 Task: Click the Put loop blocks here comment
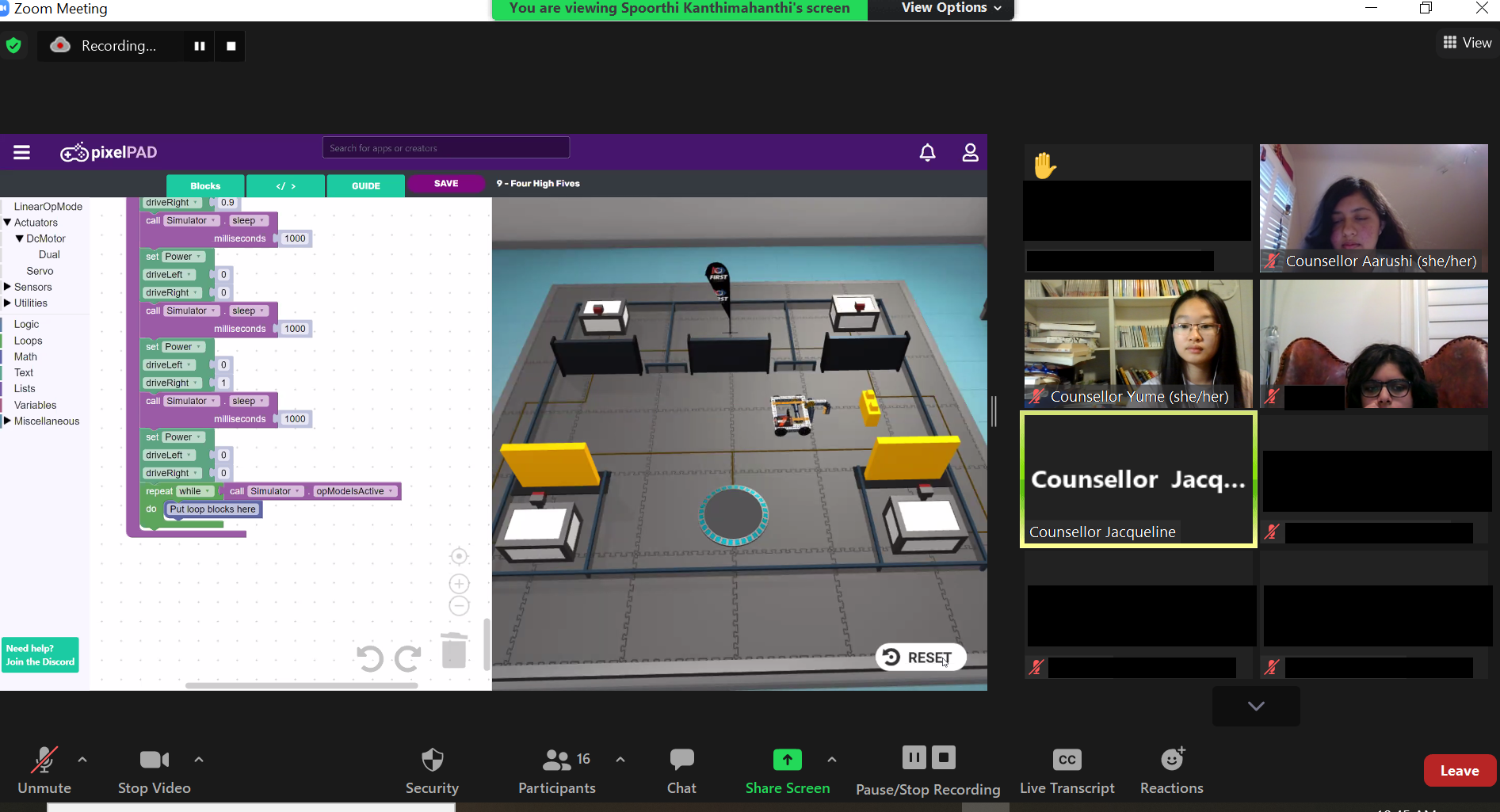pos(213,509)
